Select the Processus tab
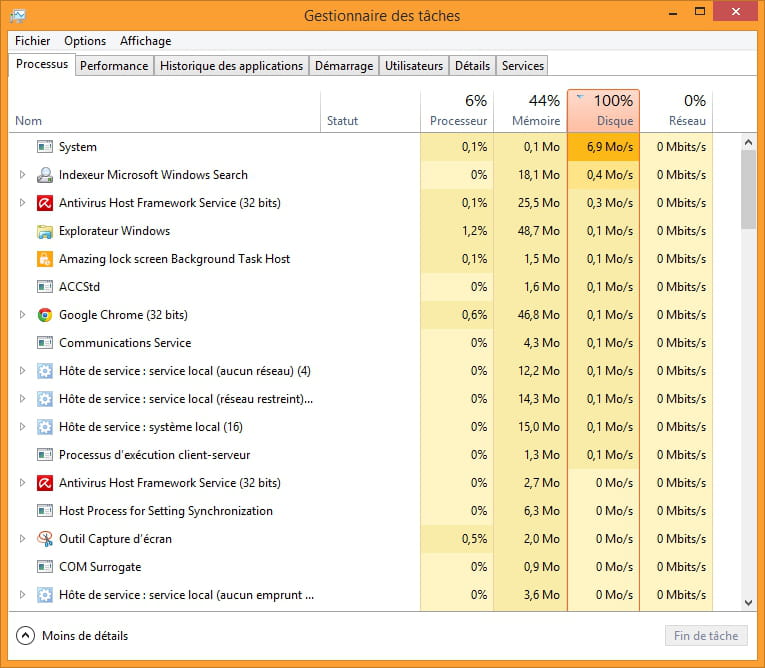Viewport: 765px width, 668px height. [42, 64]
